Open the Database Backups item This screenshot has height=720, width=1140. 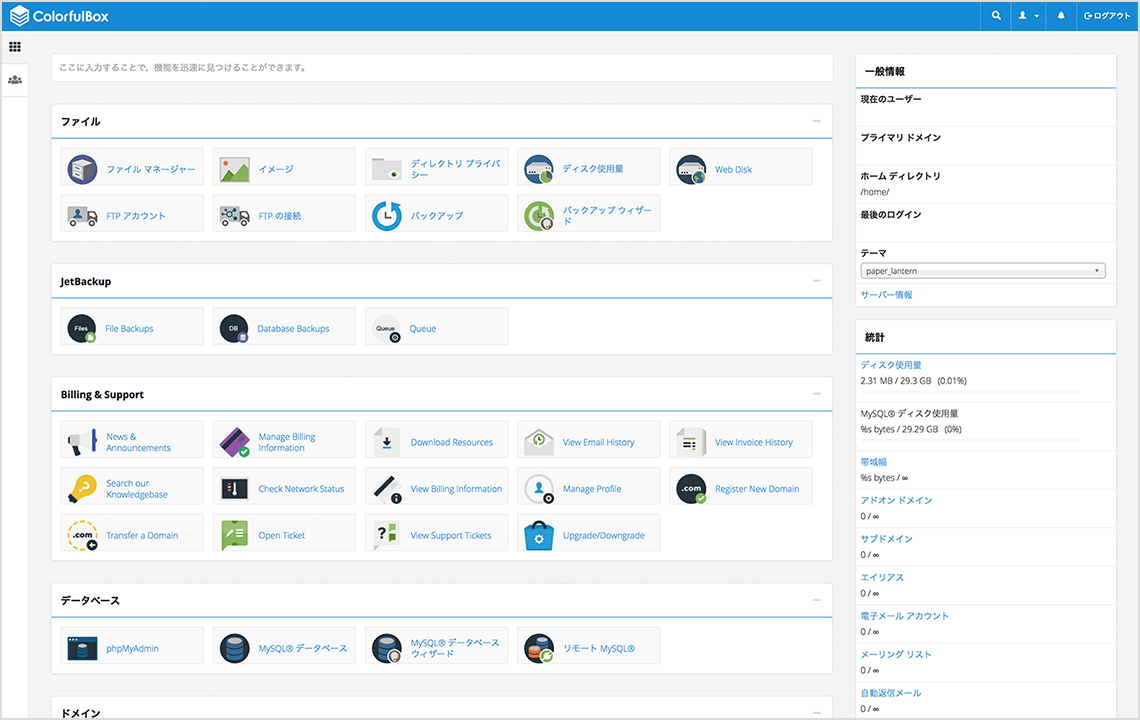point(292,328)
